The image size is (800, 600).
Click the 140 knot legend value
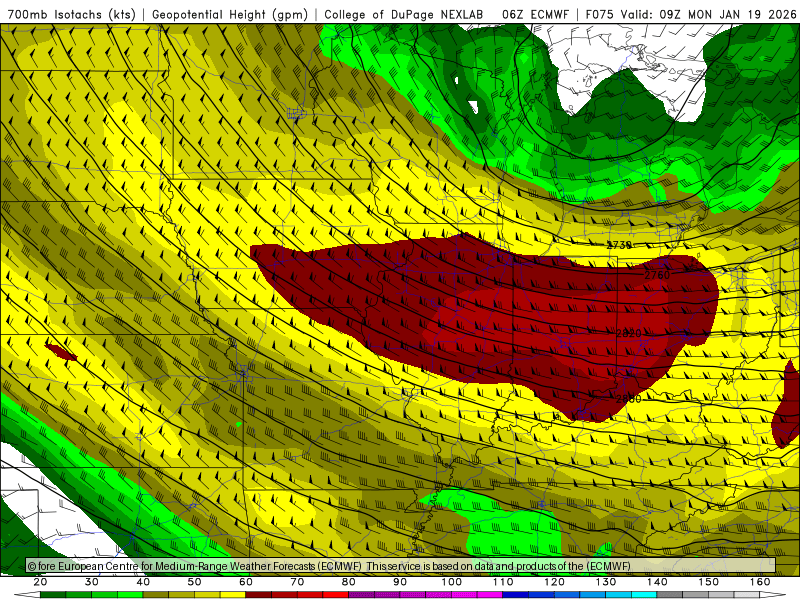click(657, 582)
